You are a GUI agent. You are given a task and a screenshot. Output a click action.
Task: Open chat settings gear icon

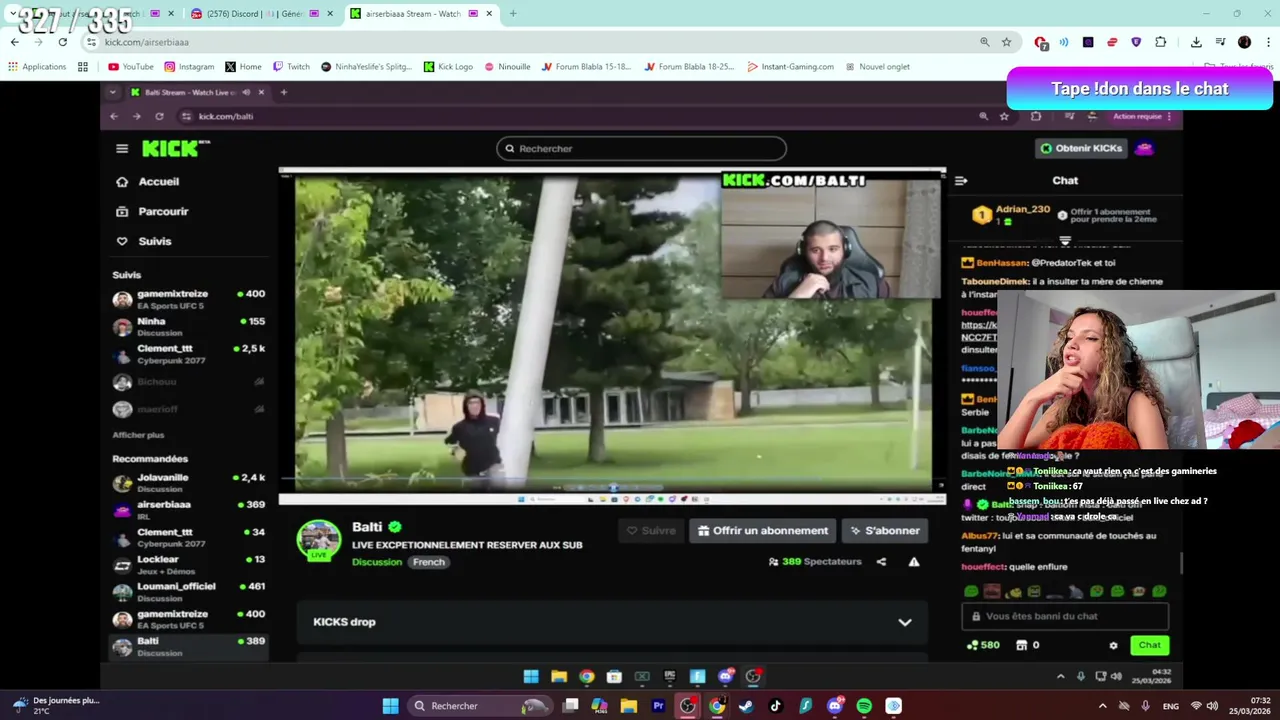tap(1113, 646)
